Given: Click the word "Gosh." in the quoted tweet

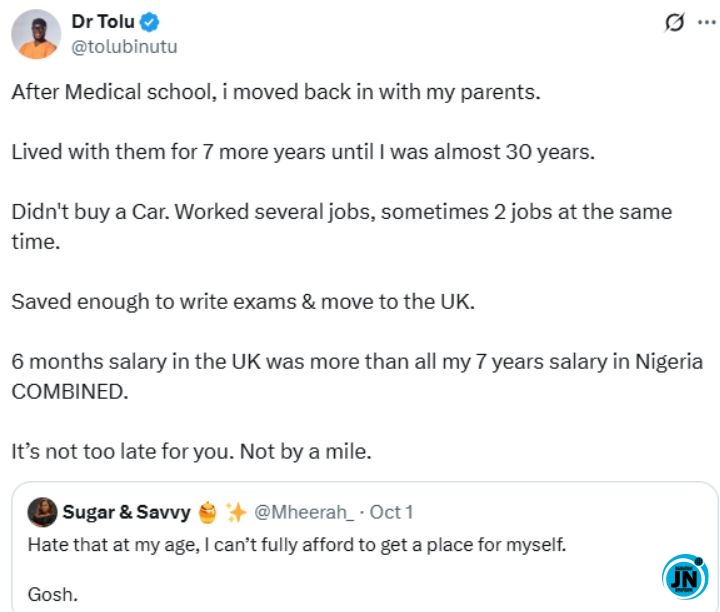Looking at the screenshot, I should coord(52,594).
